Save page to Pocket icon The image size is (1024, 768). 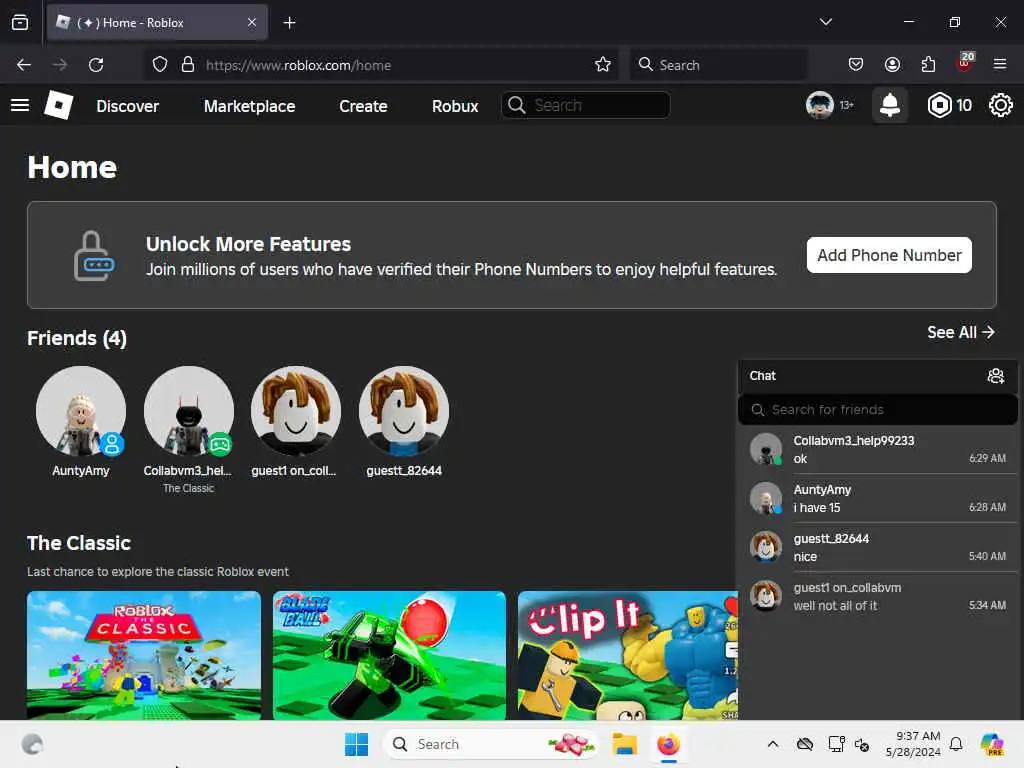(856, 65)
